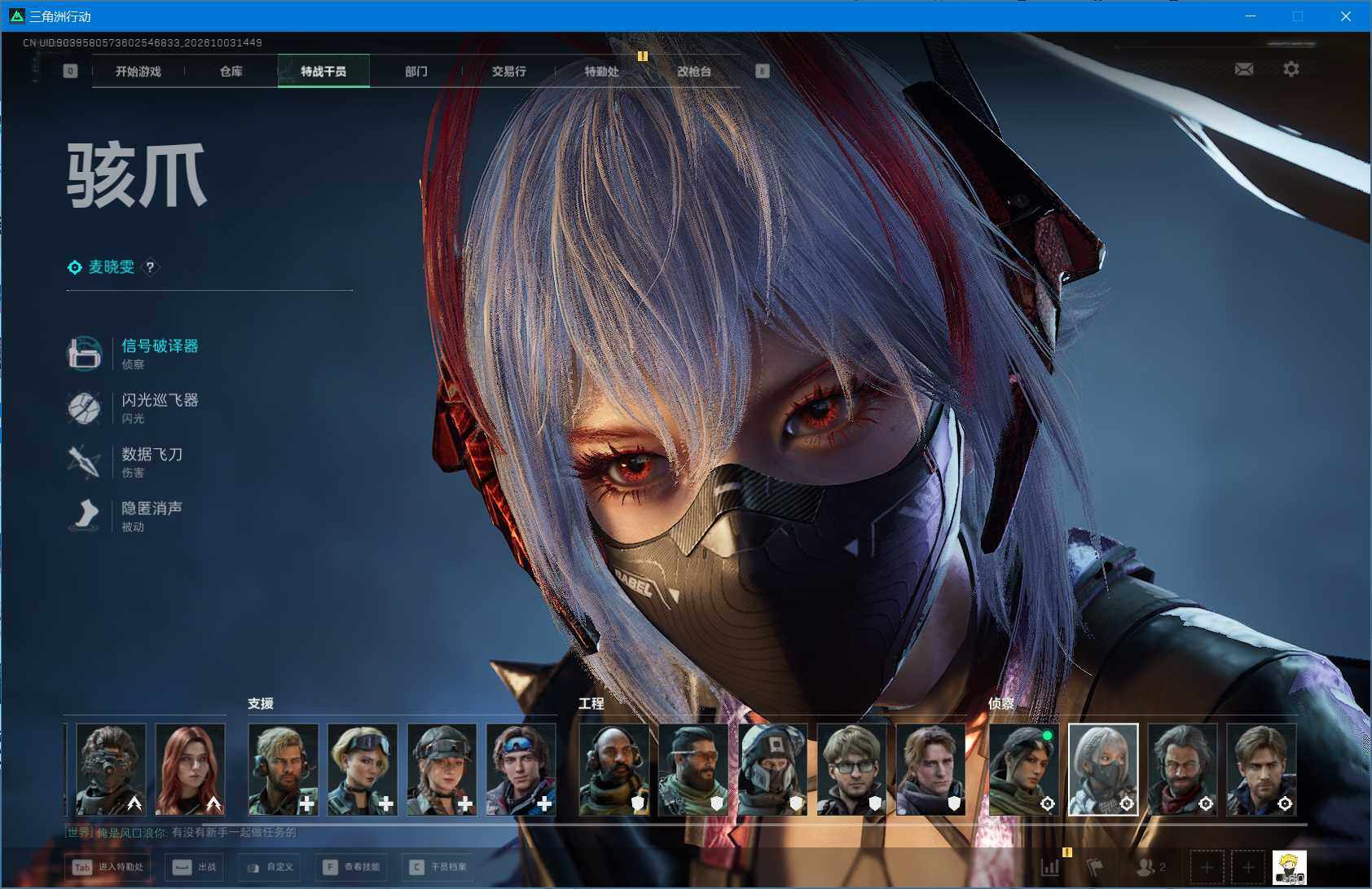This screenshot has width=1372, height=889.
Task: Minimize the 三角洲行动 window
Action: click(x=1251, y=15)
